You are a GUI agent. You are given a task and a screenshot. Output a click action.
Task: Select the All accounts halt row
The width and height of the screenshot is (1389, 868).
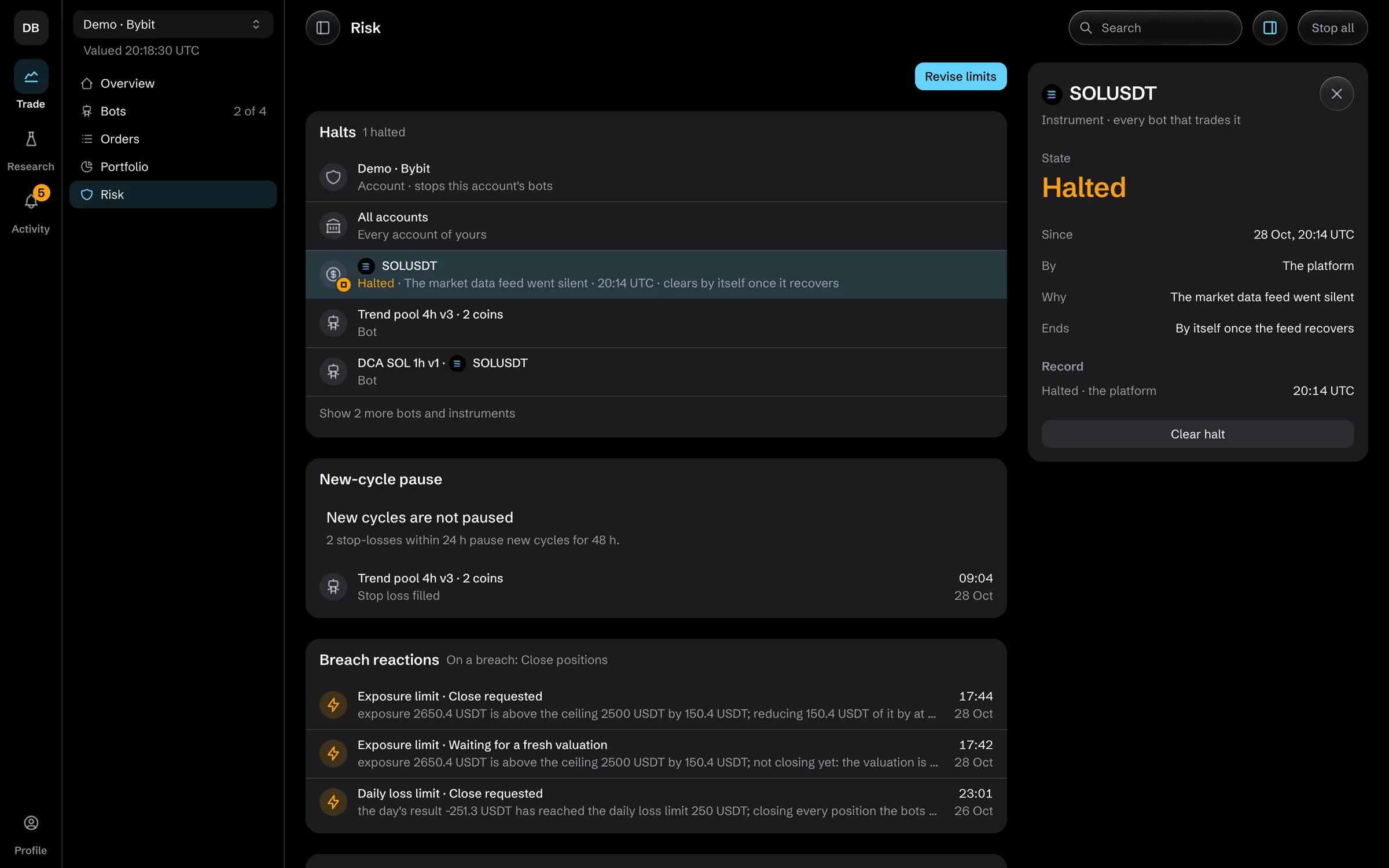pyautogui.click(x=656, y=226)
